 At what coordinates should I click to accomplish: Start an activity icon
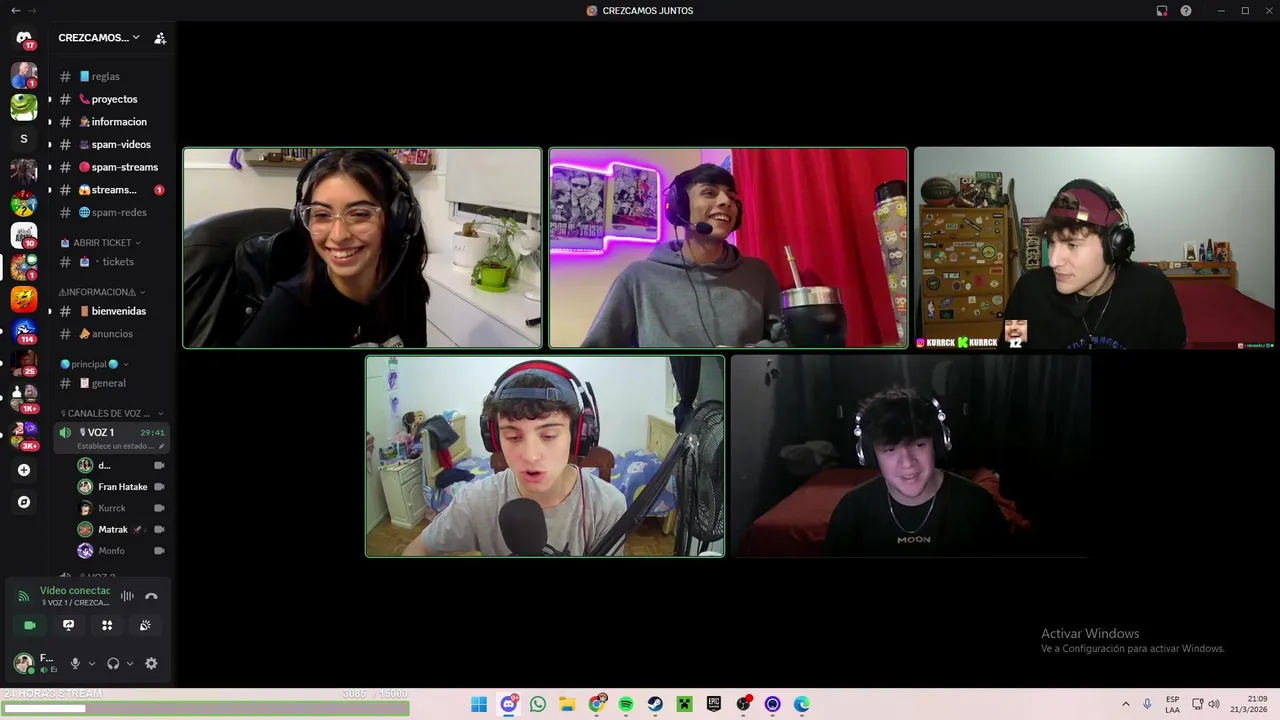point(107,625)
